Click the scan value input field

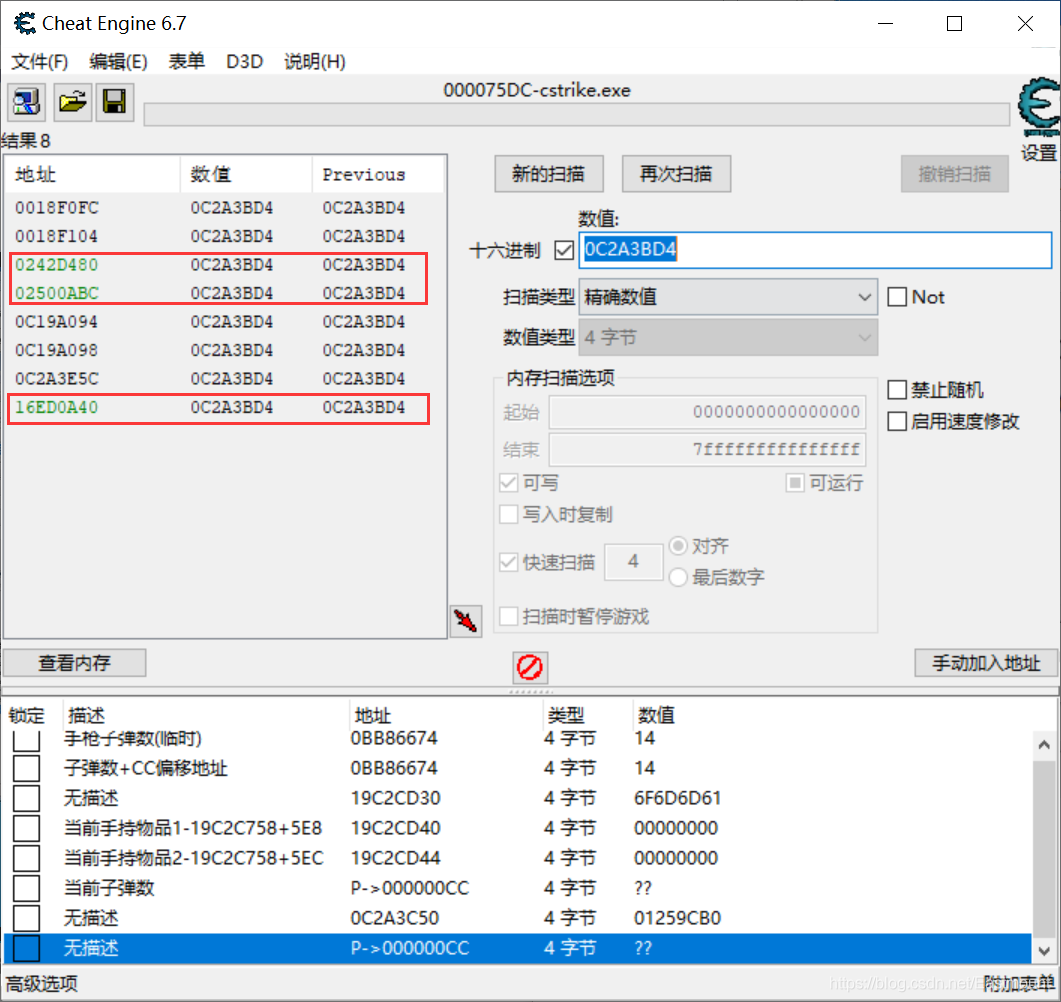[x=815, y=250]
